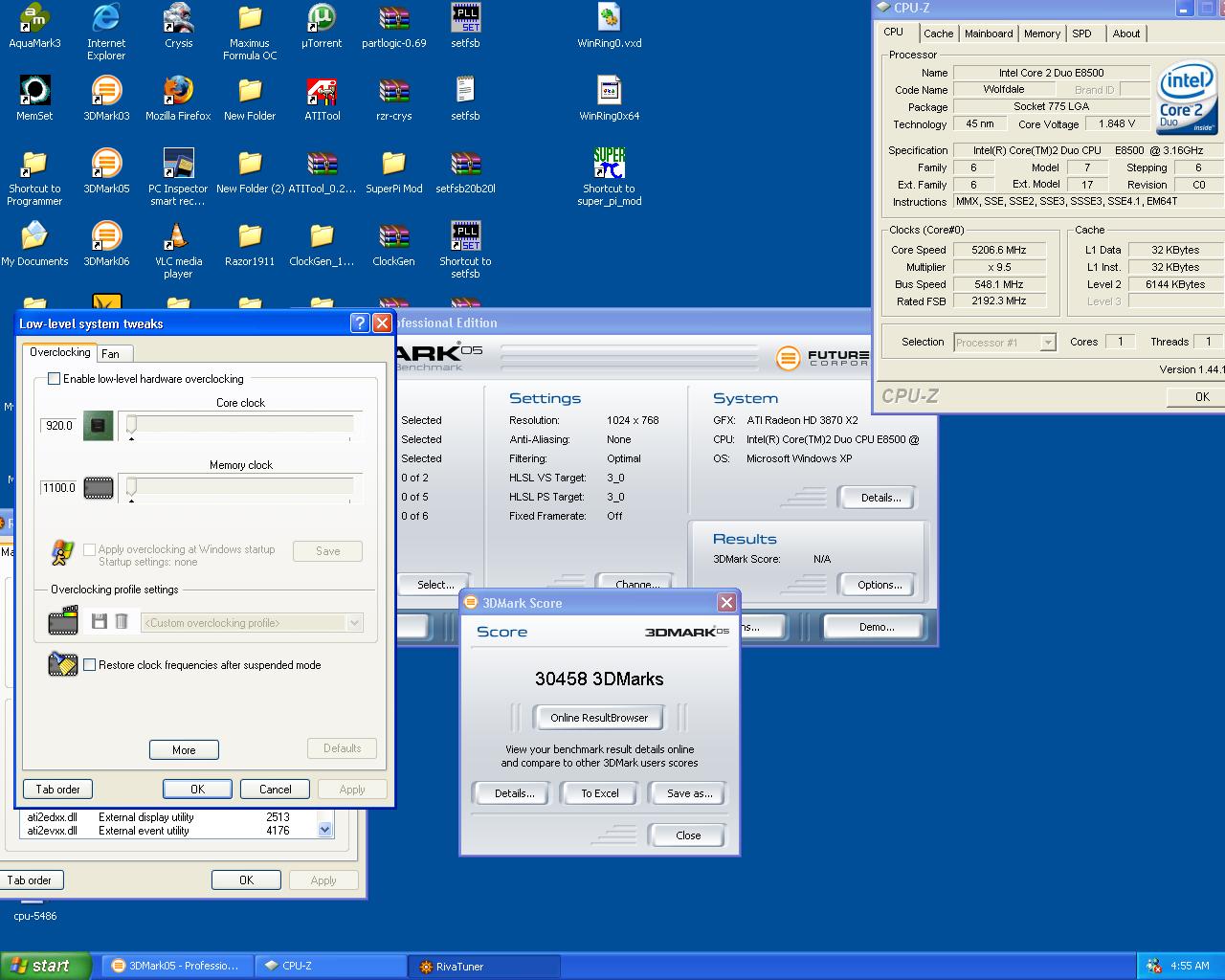The image size is (1225, 980).
Task: Launch Internet Explorer from desktop
Action: pyautogui.click(x=106, y=33)
